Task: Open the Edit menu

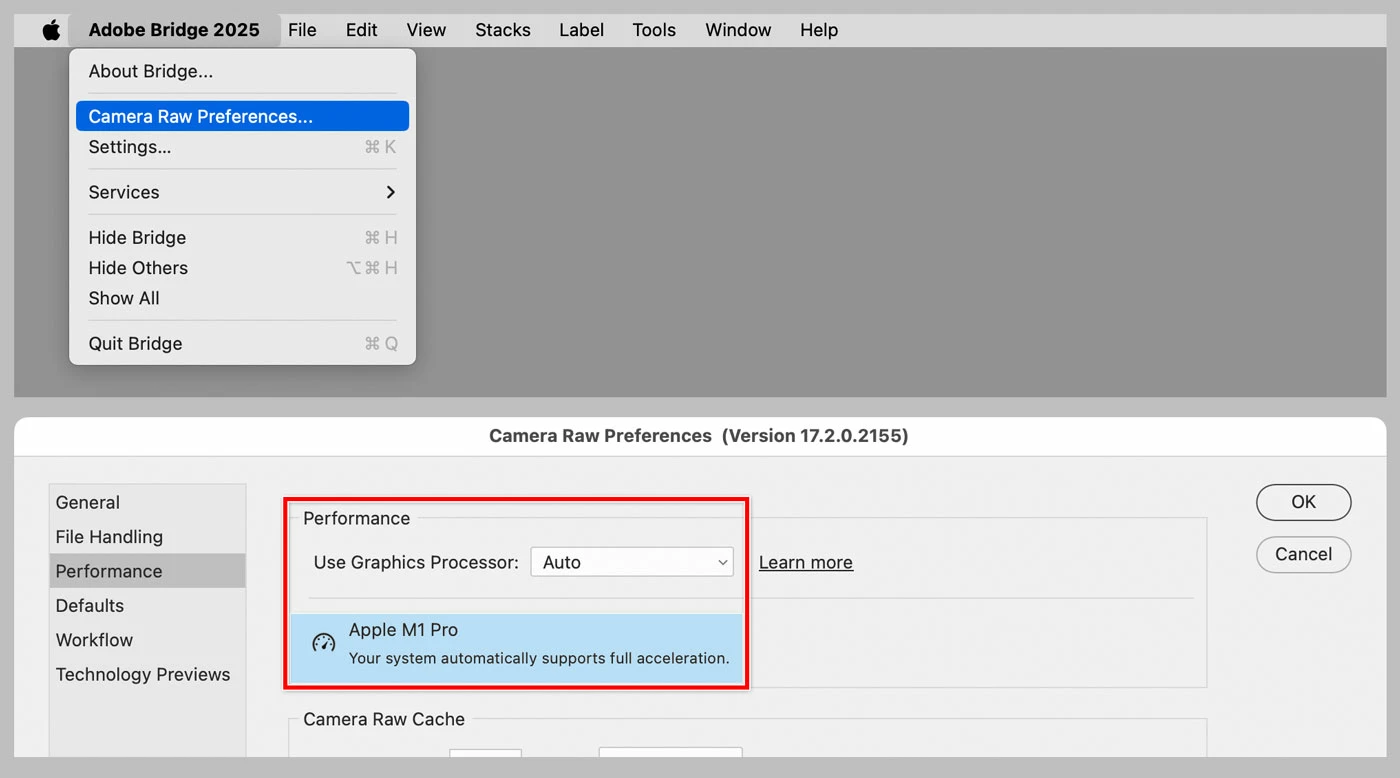Action: pos(361,30)
